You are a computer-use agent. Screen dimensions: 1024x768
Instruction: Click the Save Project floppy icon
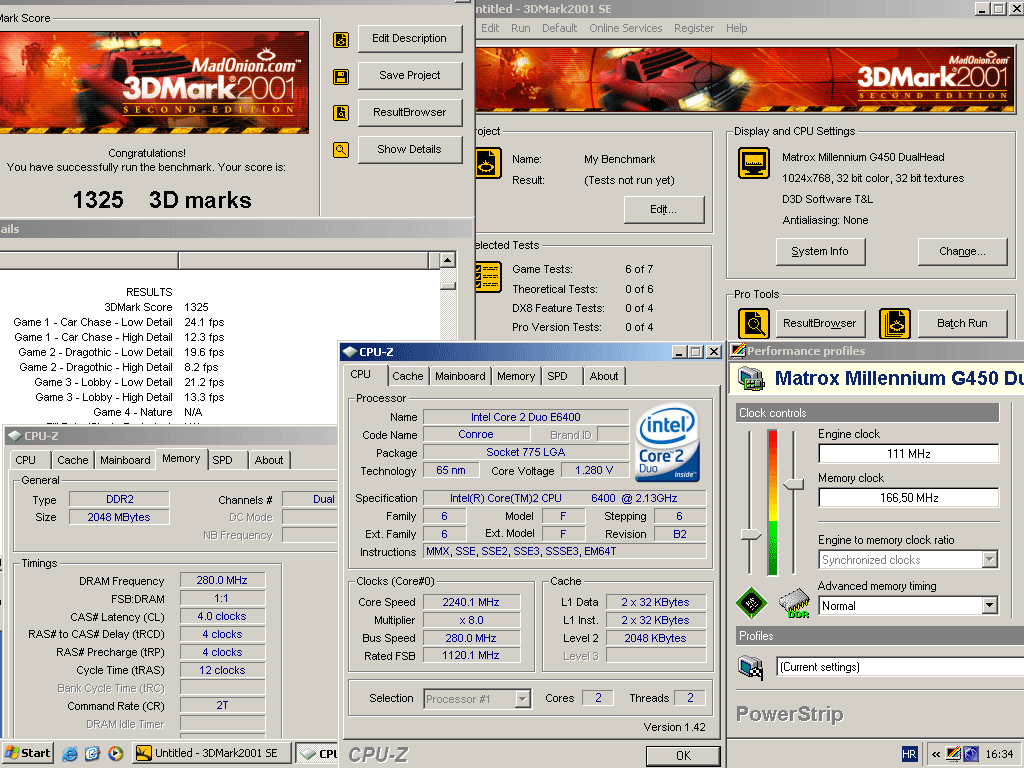[x=341, y=76]
